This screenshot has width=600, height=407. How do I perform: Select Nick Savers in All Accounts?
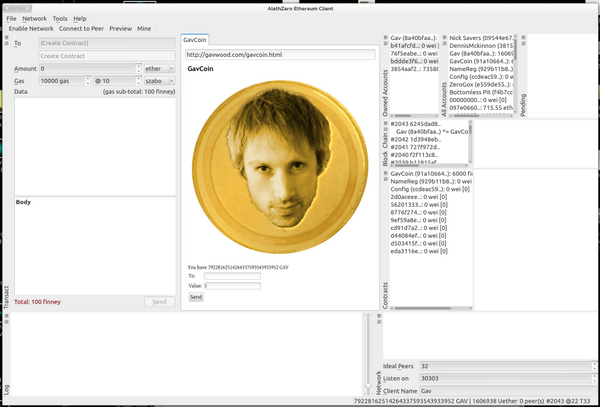pyautogui.click(x=481, y=38)
